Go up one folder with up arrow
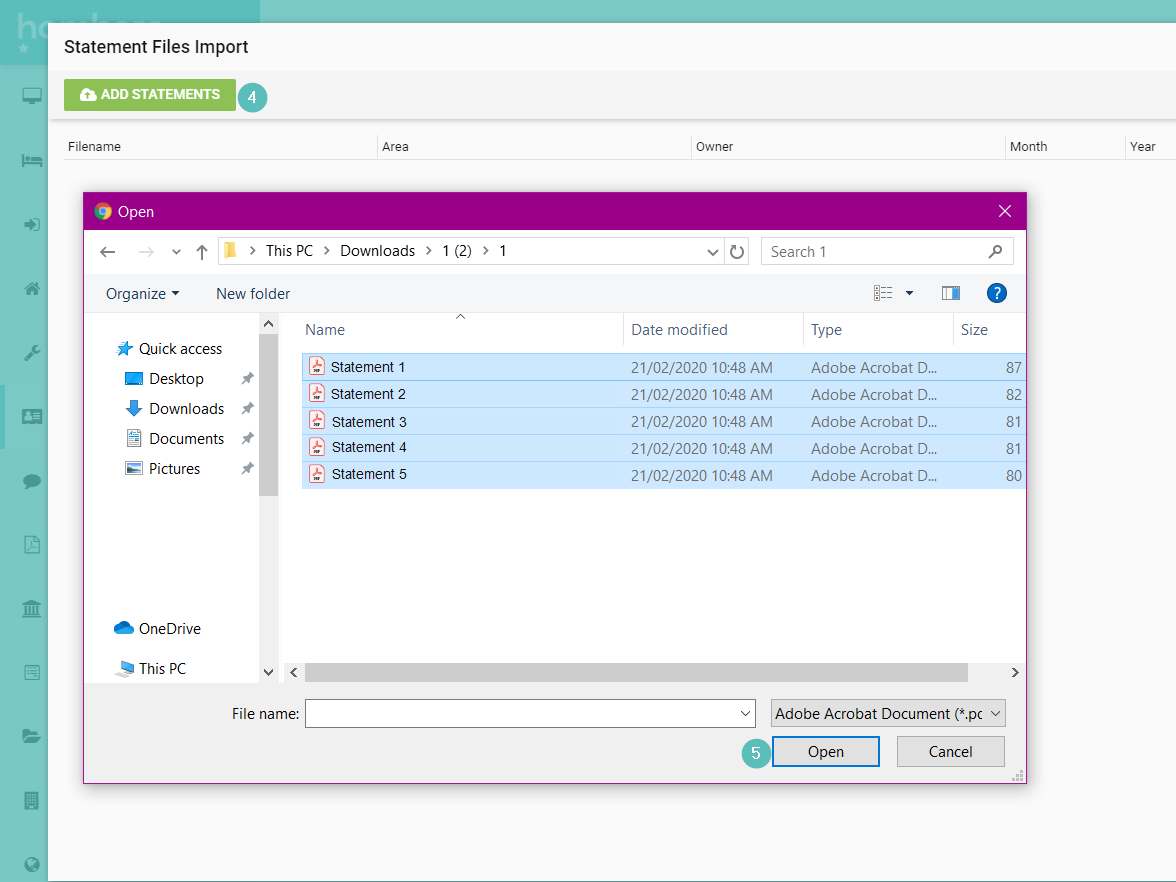The height and width of the screenshot is (882, 1176). click(x=202, y=252)
